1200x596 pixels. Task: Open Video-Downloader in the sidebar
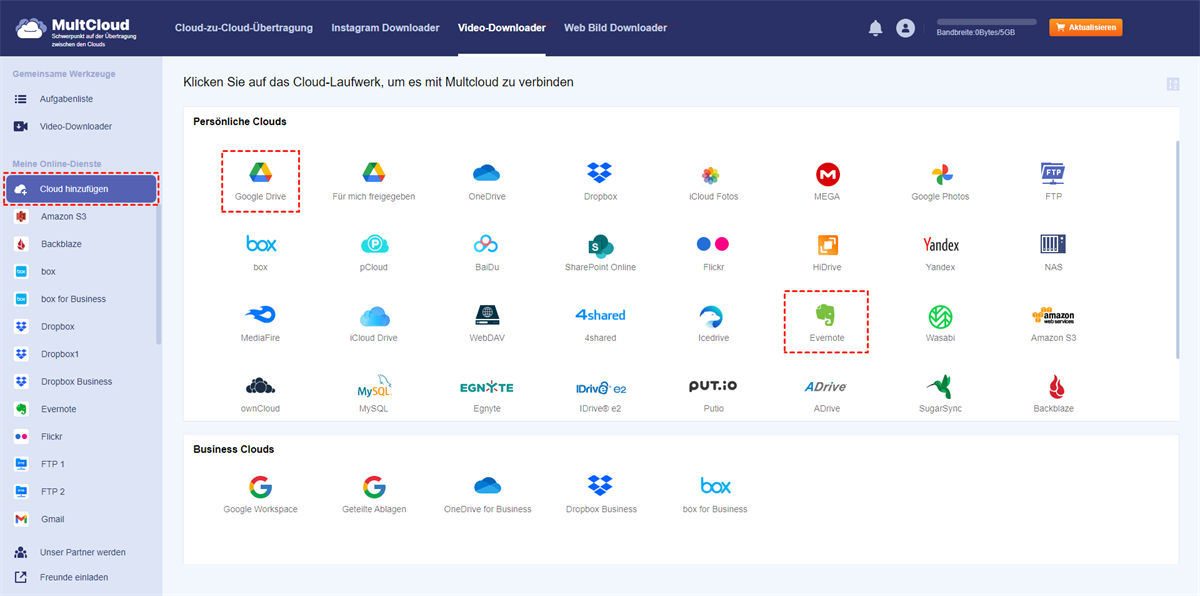(x=78, y=127)
